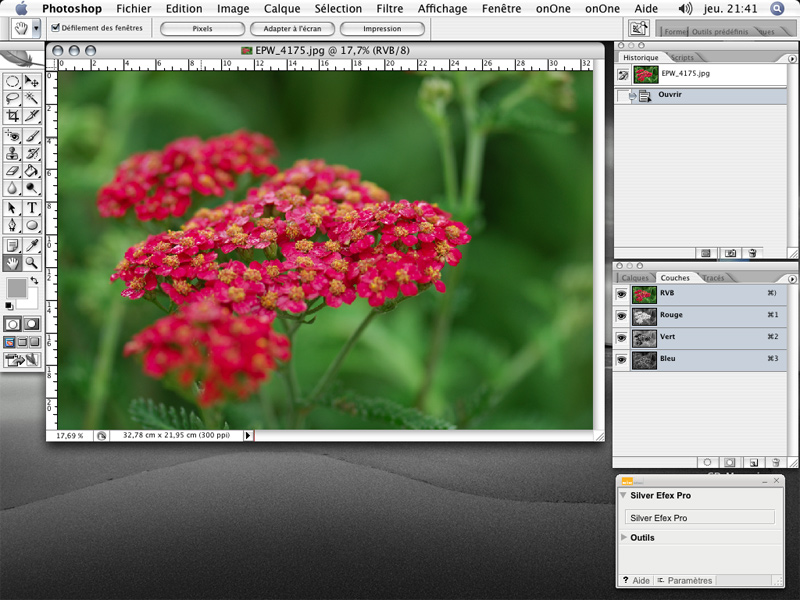This screenshot has width=800, height=600.
Task: Select the Notes tool
Action: click(x=12, y=245)
